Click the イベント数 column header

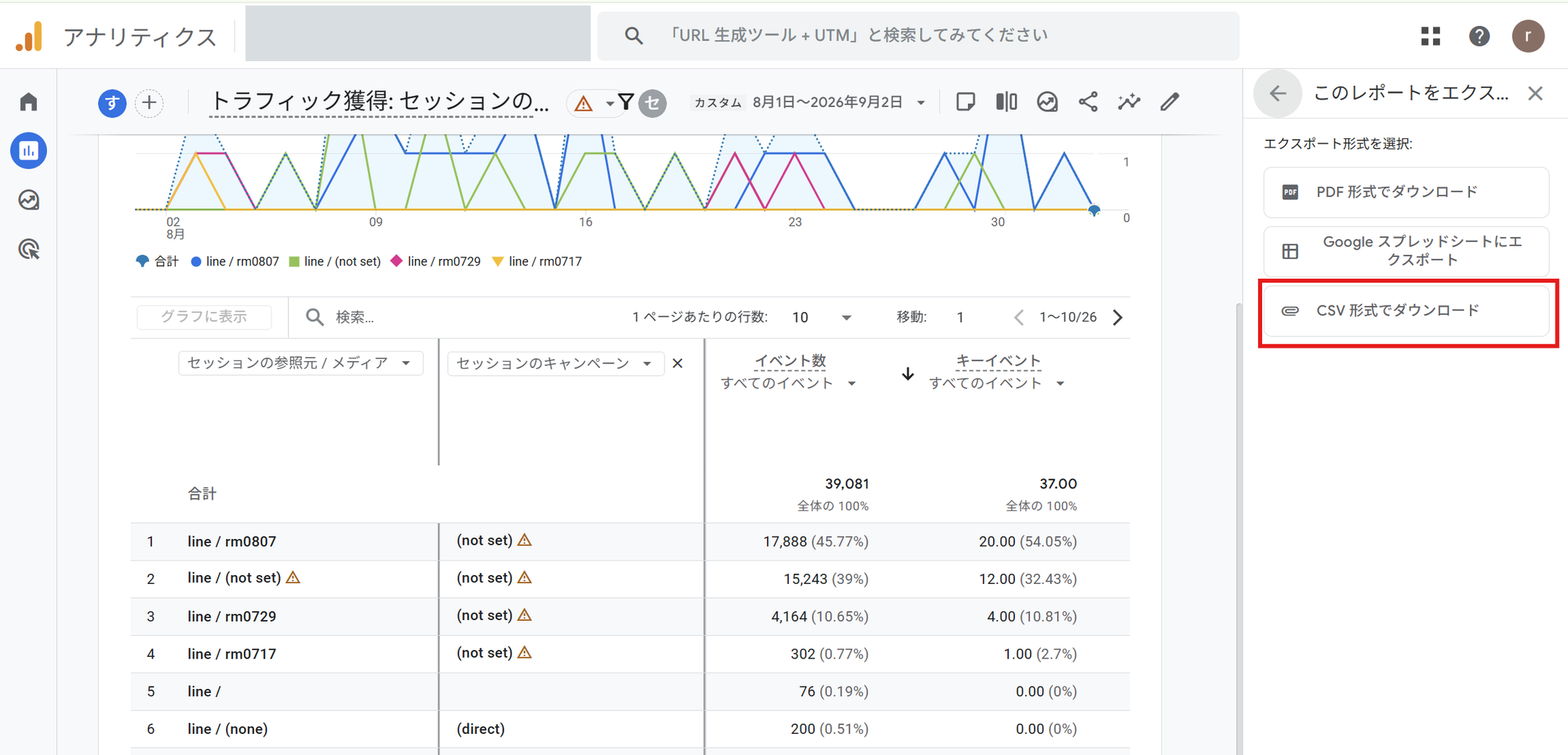(790, 361)
